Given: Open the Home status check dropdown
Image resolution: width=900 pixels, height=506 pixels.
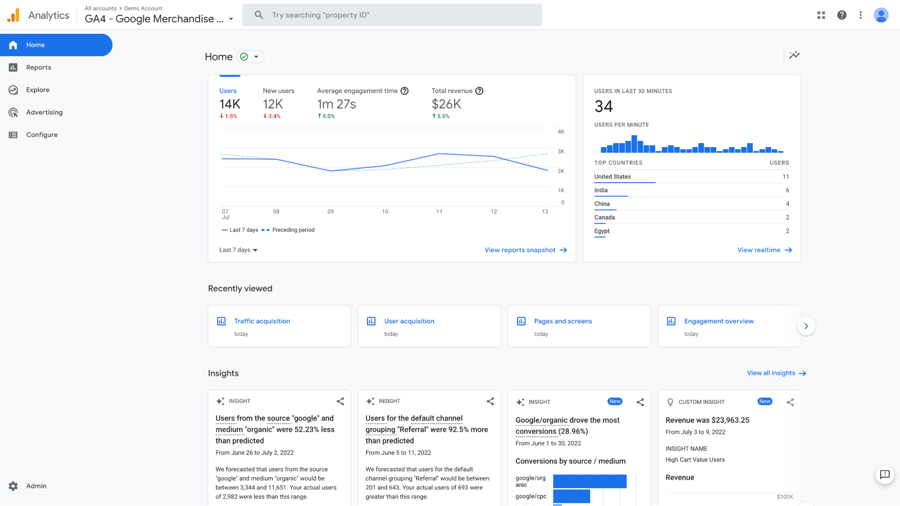Looking at the screenshot, I should click(x=251, y=57).
